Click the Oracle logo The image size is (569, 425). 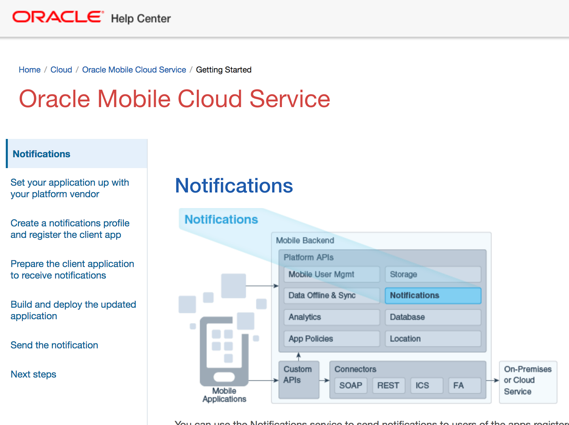58,17
